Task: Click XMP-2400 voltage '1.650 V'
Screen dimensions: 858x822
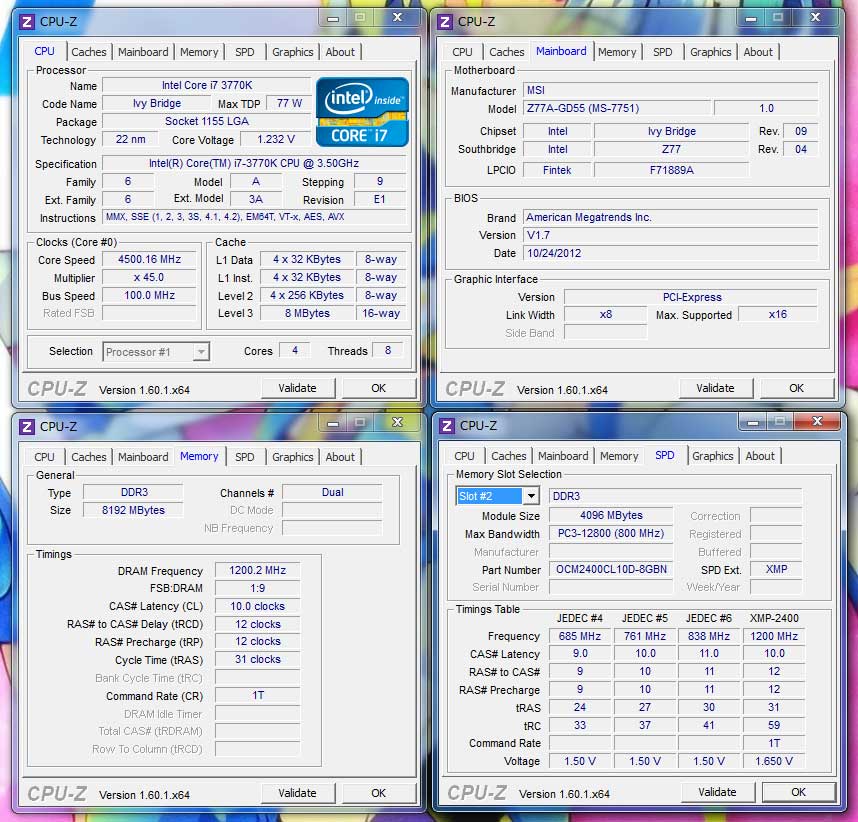Action: [774, 761]
